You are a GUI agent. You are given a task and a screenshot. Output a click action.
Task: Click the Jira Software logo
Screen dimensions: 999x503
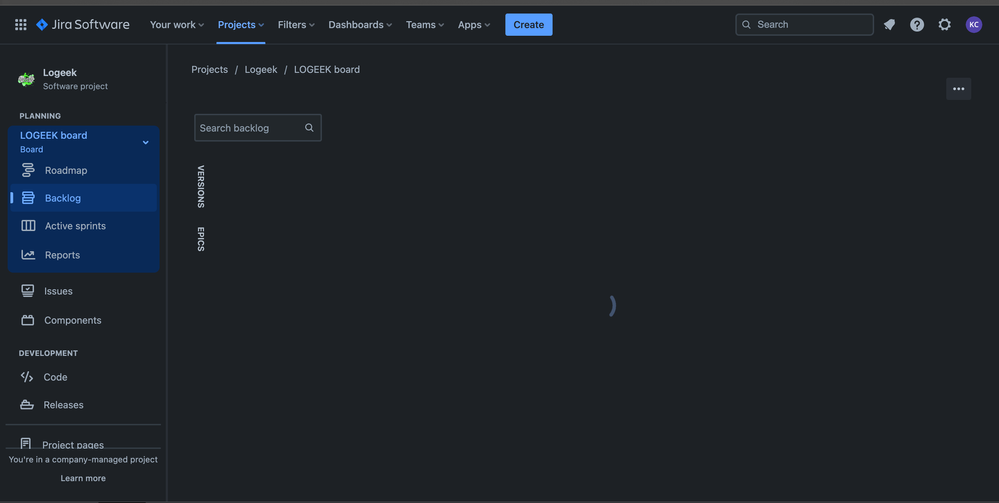(83, 25)
